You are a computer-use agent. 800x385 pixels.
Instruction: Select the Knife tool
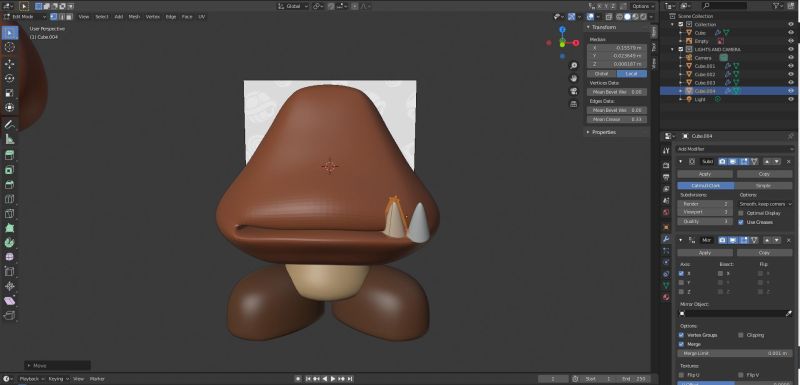pos(9,214)
